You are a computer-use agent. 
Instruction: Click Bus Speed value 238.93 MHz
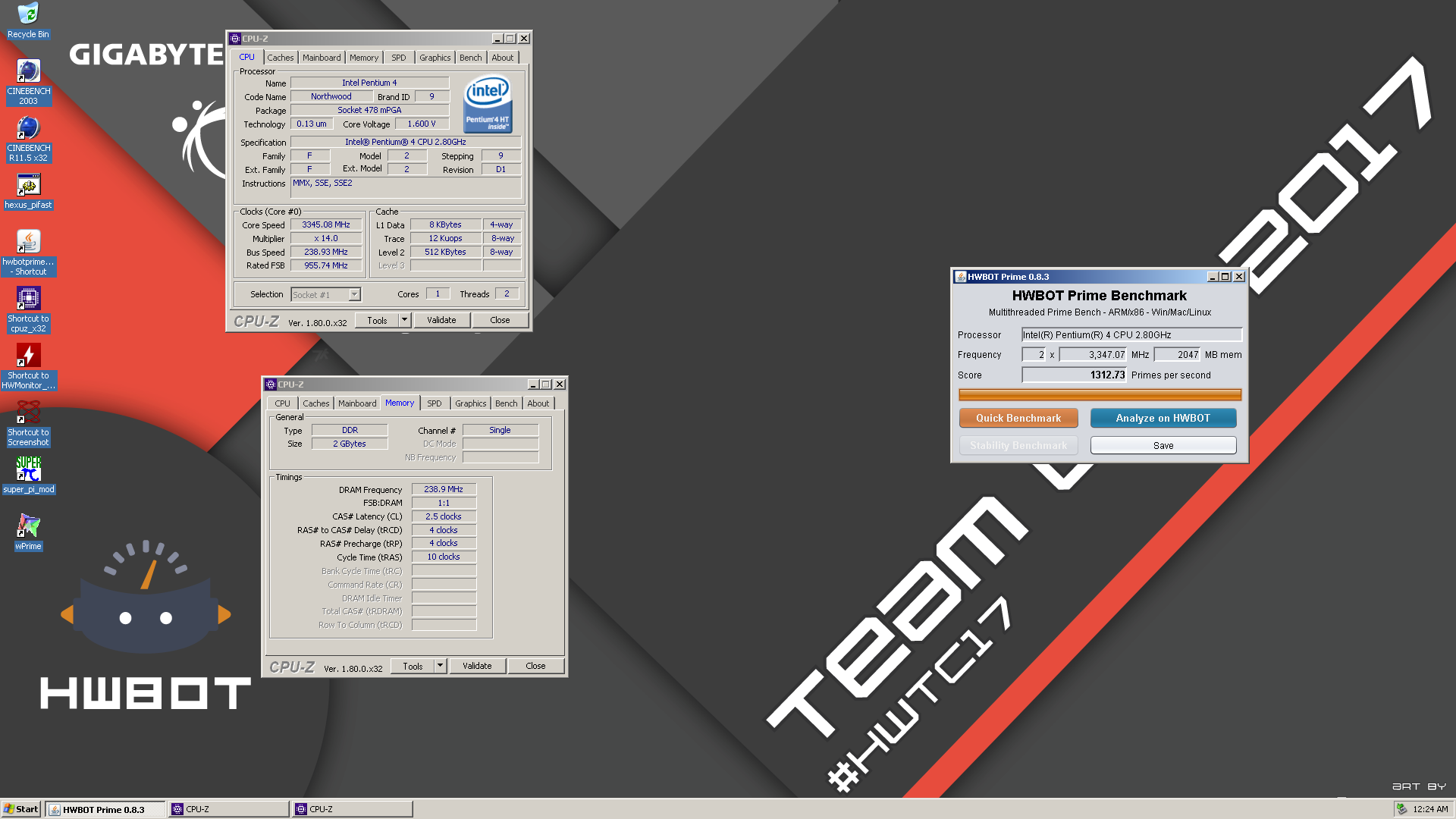point(326,252)
